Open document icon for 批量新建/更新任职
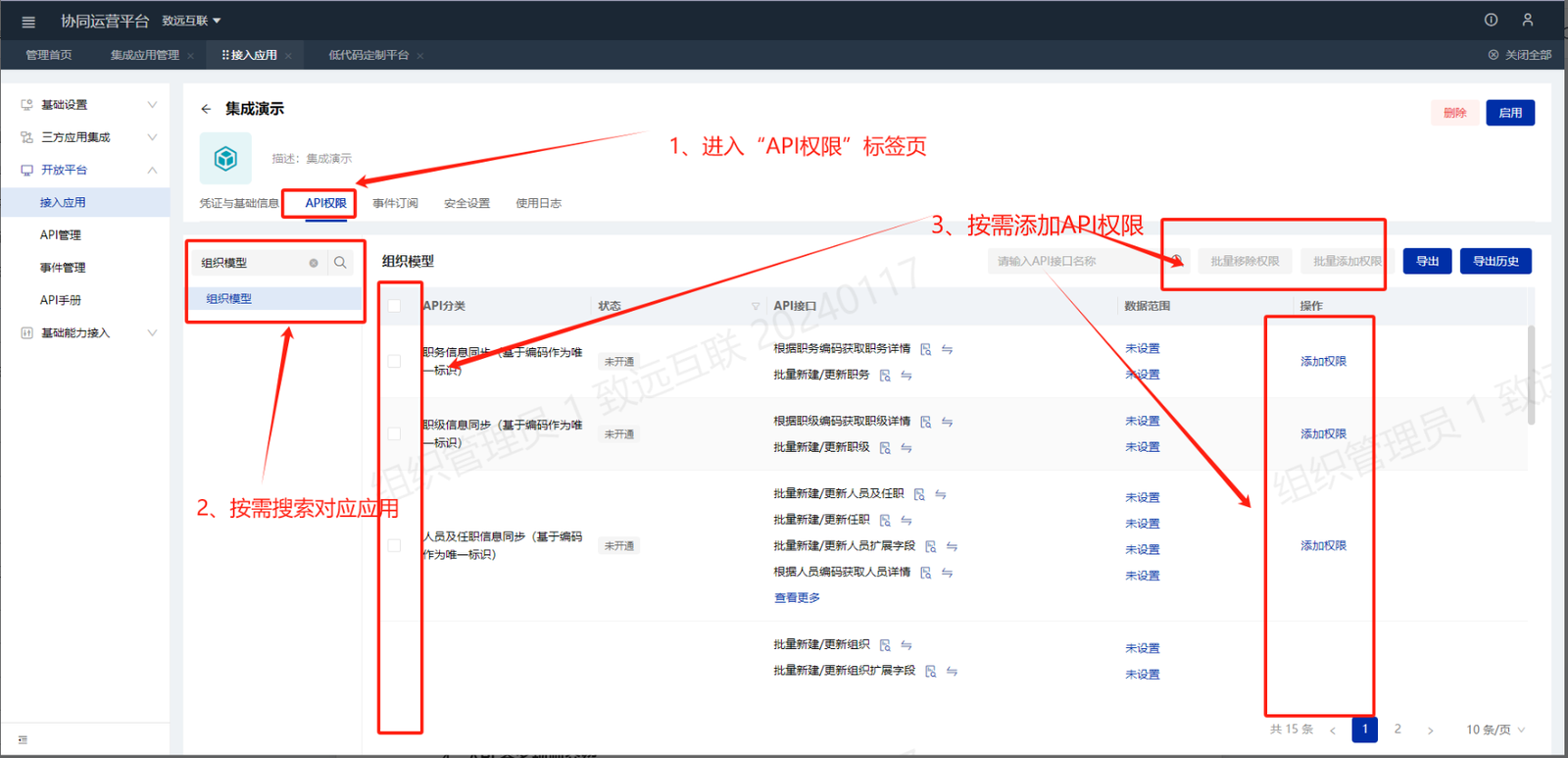Screen dimensions: 1568x758 pyautogui.click(x=885, y=521)
